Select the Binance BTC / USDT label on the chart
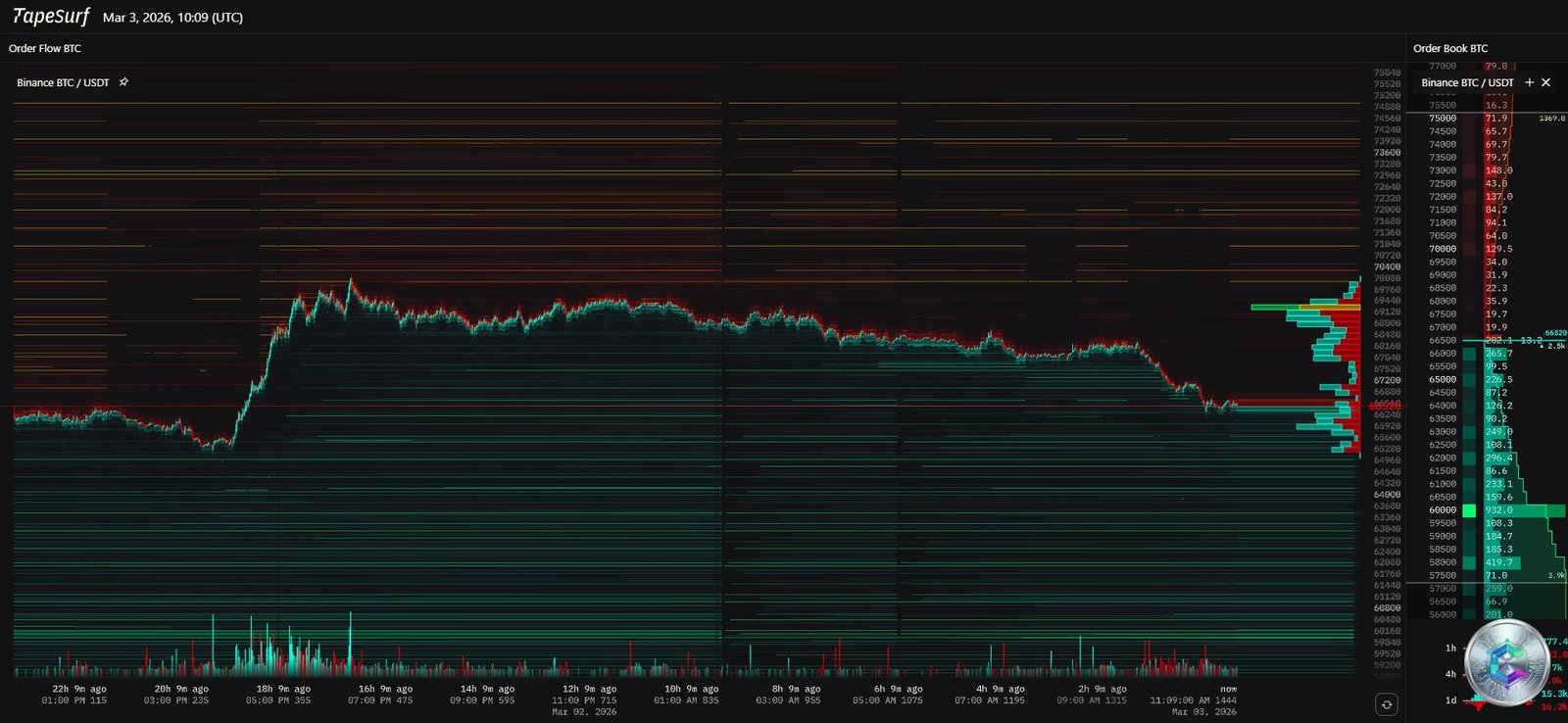The height and width of the screenshot is (723, 1568). [63, 82]
